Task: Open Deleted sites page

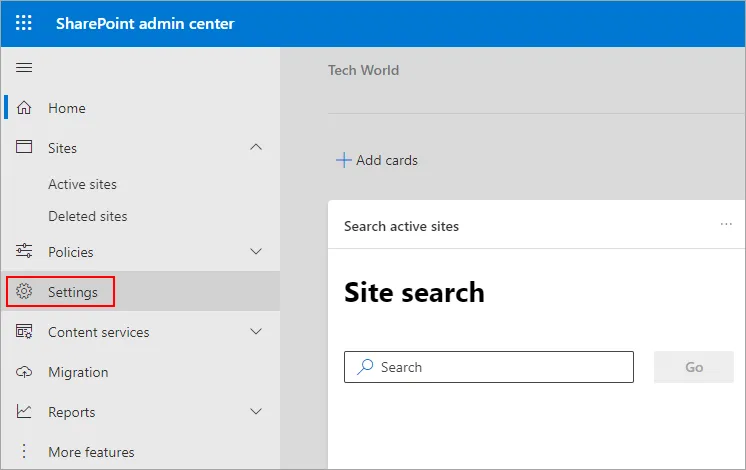Action: [x=88, y=216]
